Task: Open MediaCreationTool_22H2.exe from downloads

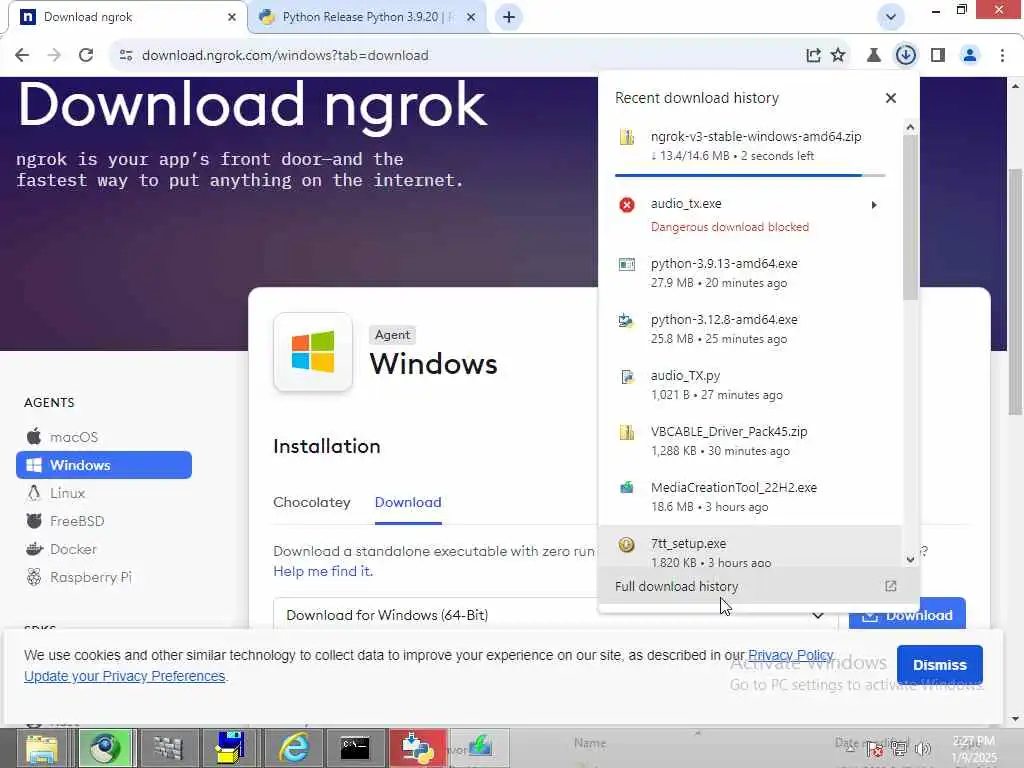Action: [x=750, y=498]
